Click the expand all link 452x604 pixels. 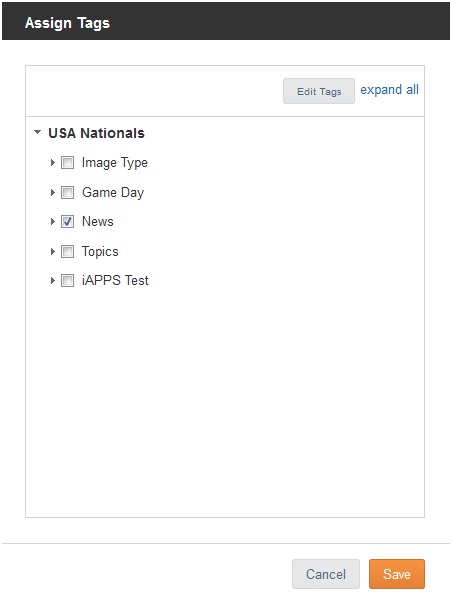tap(389, 90)
